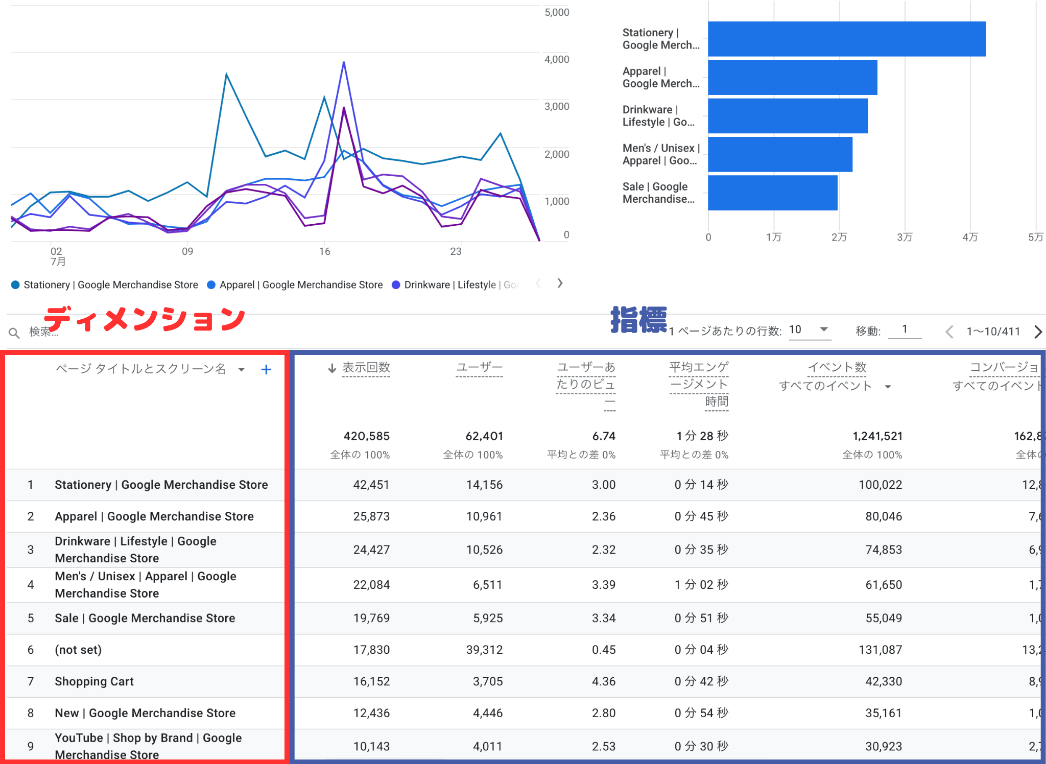
Task: Click the 42,451 views cell for Stationery
Action: [372, 485]
